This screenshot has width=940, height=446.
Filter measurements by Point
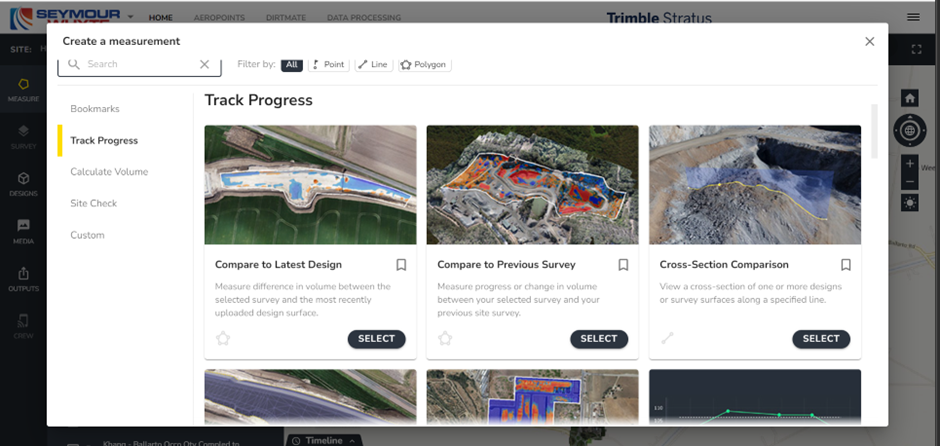coord(328,64)
